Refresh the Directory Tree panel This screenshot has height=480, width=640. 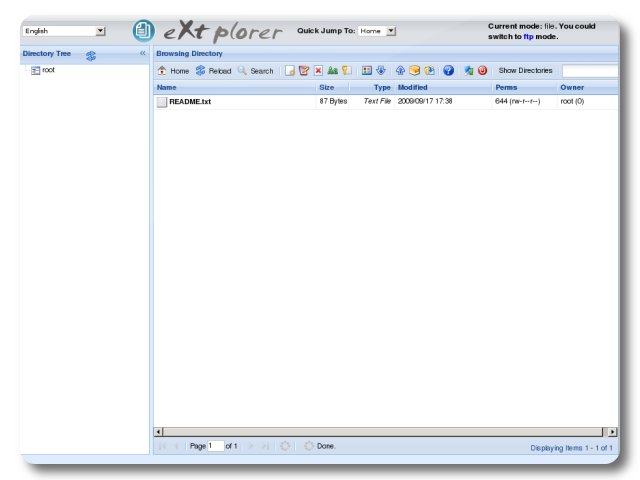click(90, 55)
